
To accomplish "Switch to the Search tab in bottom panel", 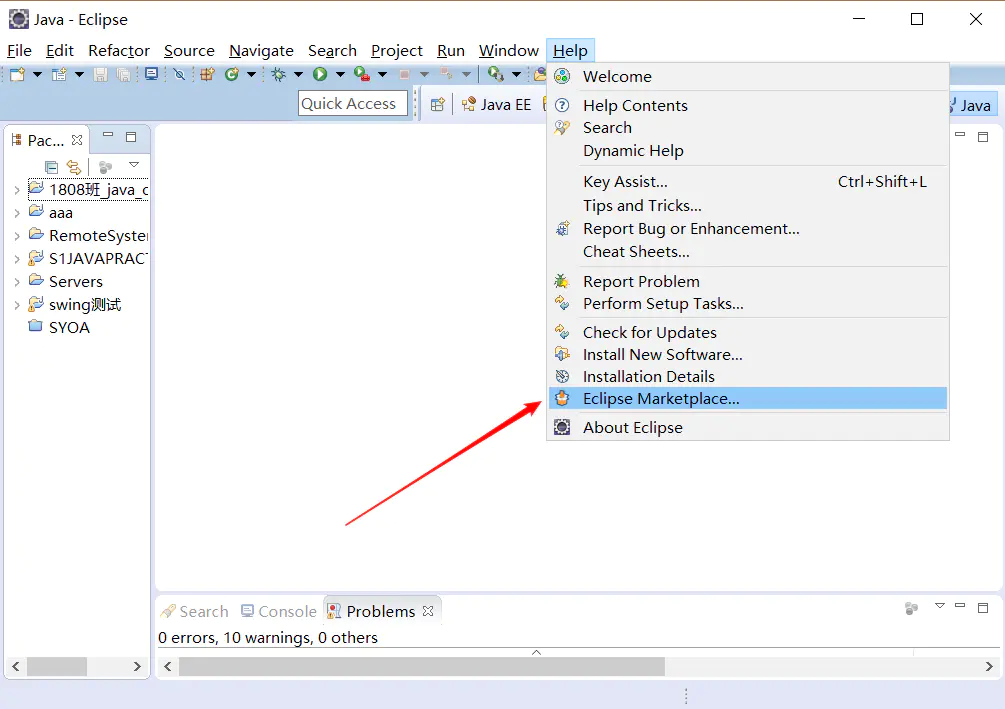I will [194, 612].
